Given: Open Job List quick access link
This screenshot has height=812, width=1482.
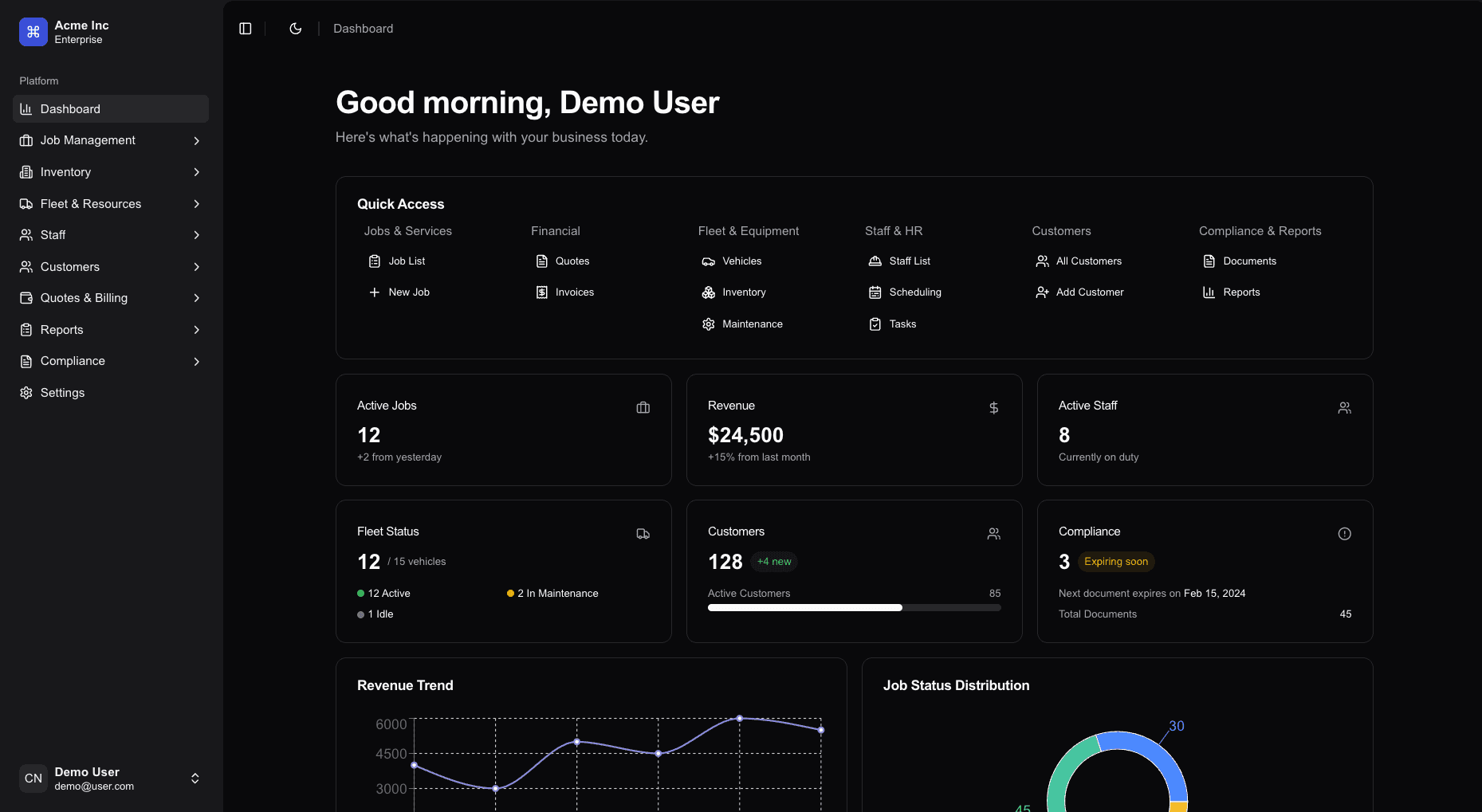Looking at the screenshot, I should 396,261.
